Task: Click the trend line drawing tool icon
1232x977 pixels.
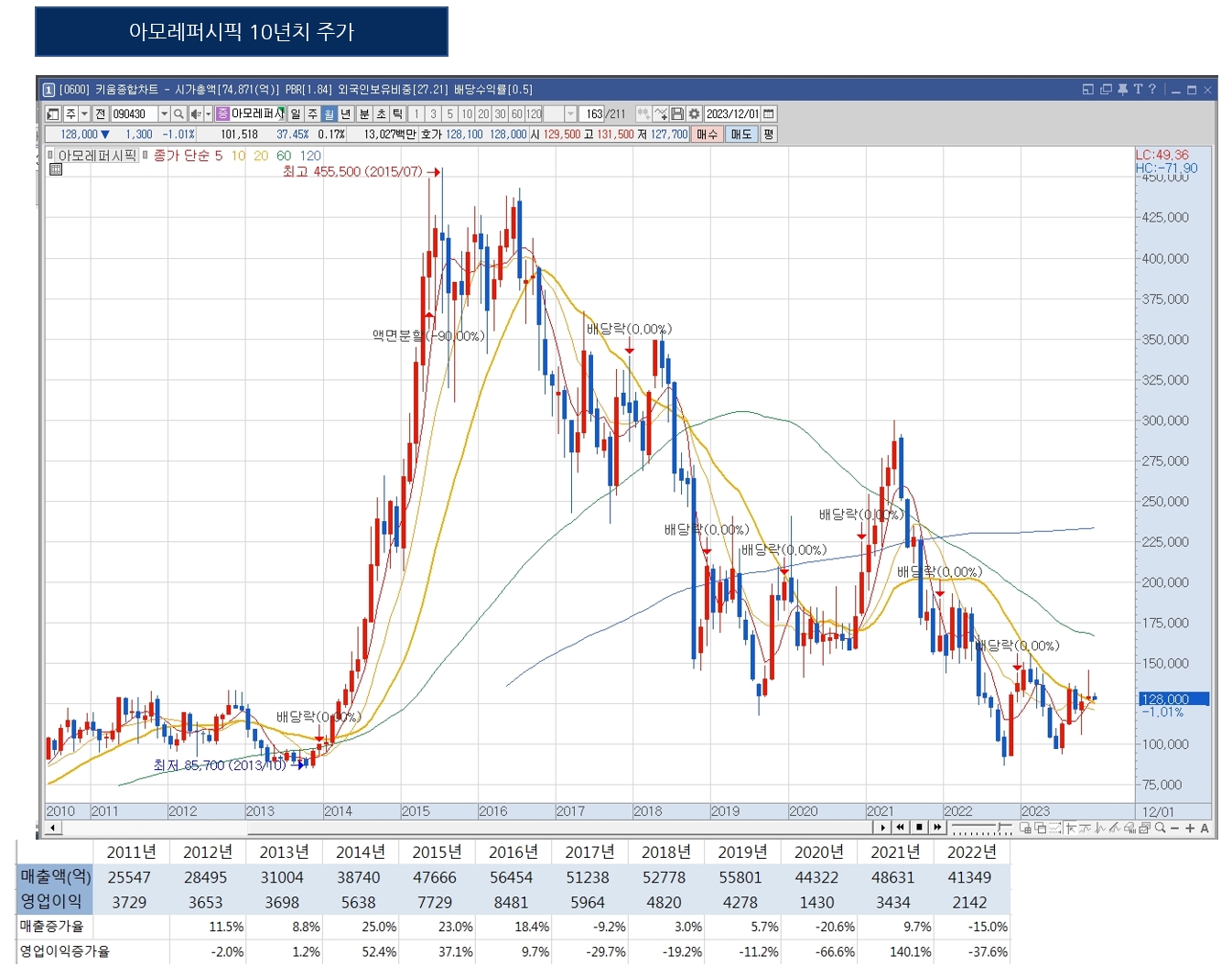Action: pos(1114,828)
